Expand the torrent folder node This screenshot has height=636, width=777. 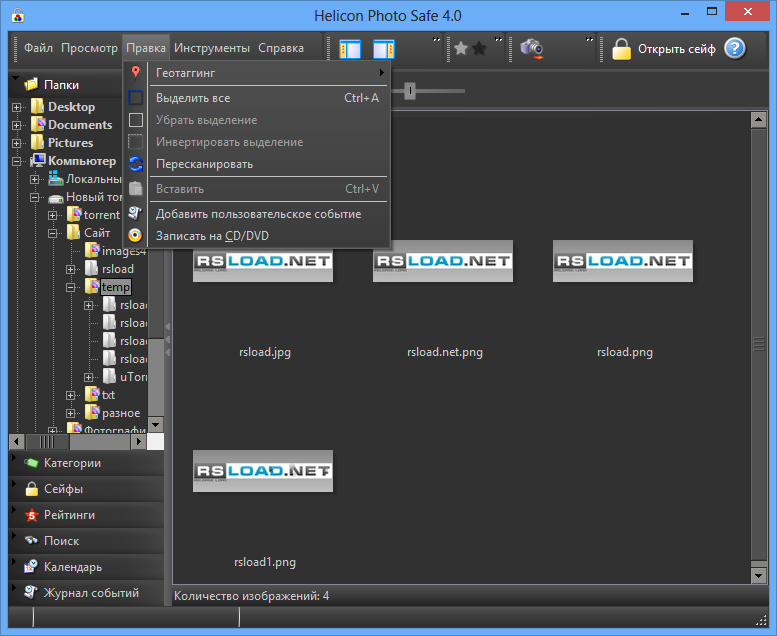(x=53, y=215)
